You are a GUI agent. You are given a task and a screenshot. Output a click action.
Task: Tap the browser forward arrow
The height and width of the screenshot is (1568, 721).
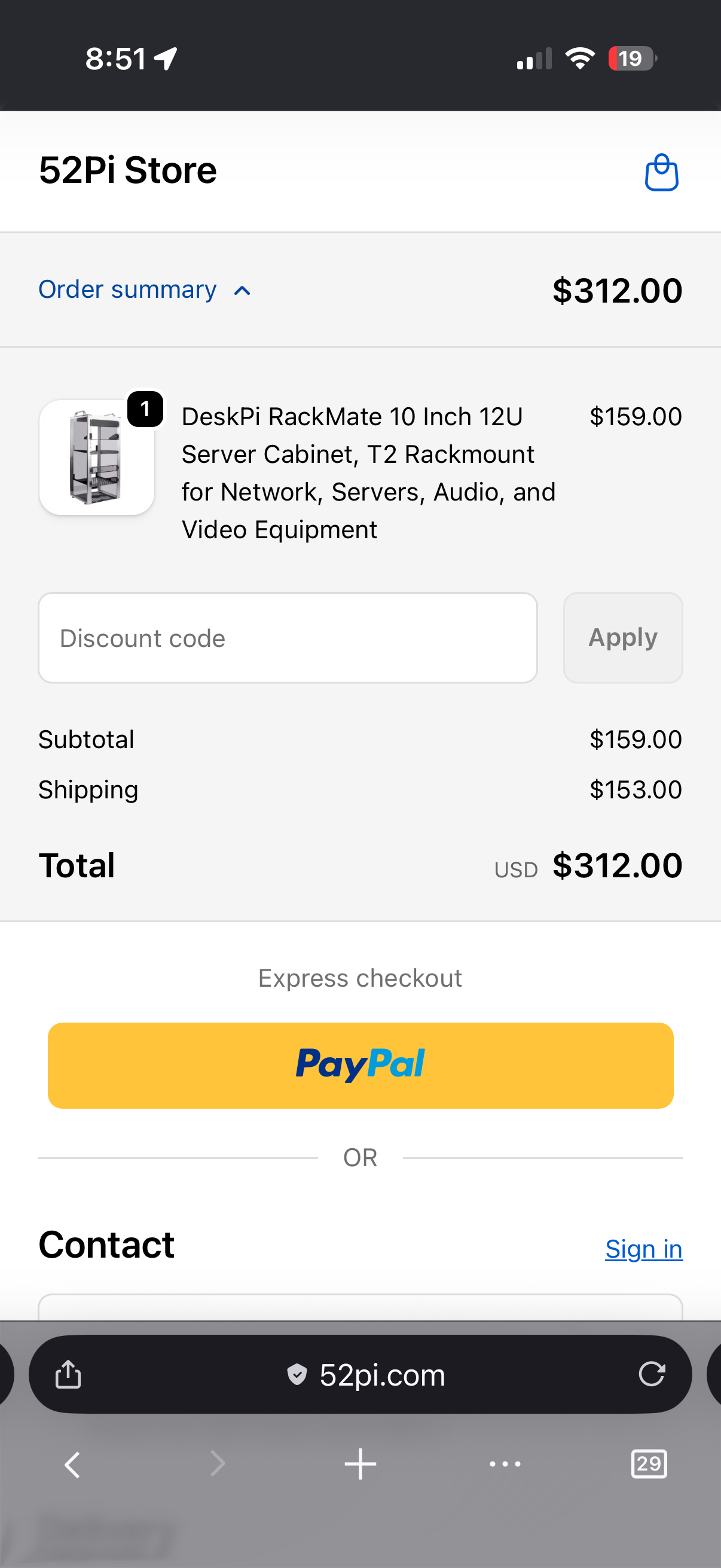[217, 1464]
